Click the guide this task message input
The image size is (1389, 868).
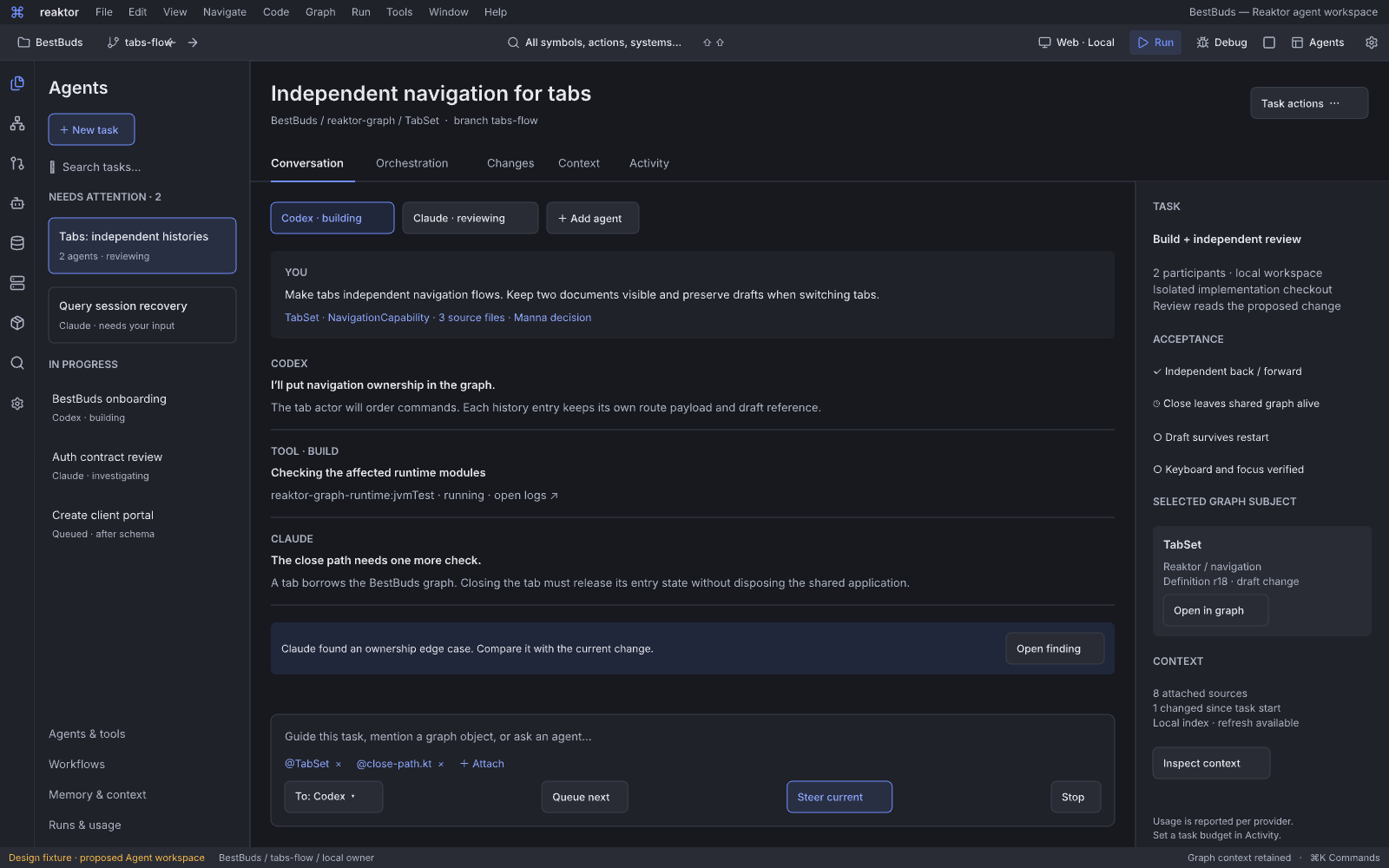coord(693,736)
